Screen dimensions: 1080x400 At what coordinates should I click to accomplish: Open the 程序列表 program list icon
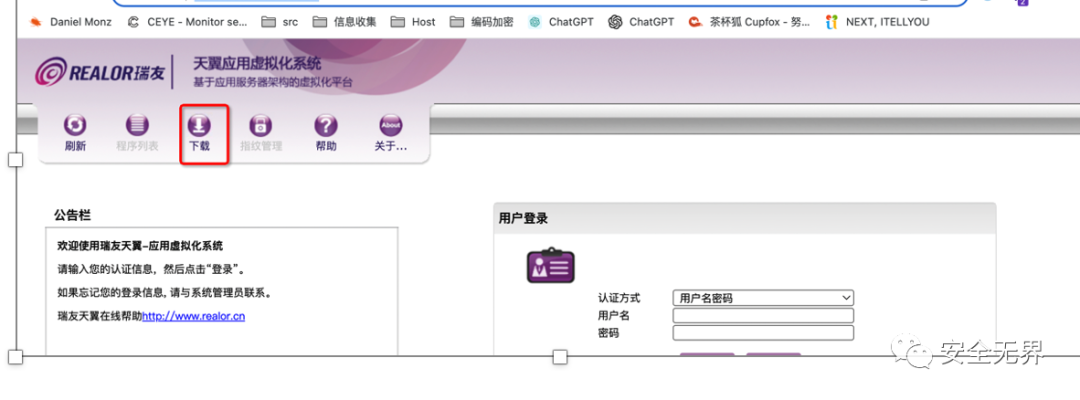137,125
